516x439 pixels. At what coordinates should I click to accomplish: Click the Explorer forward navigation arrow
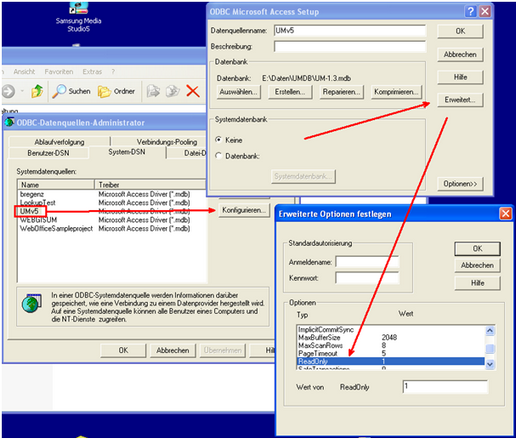[x=8, y=91]
